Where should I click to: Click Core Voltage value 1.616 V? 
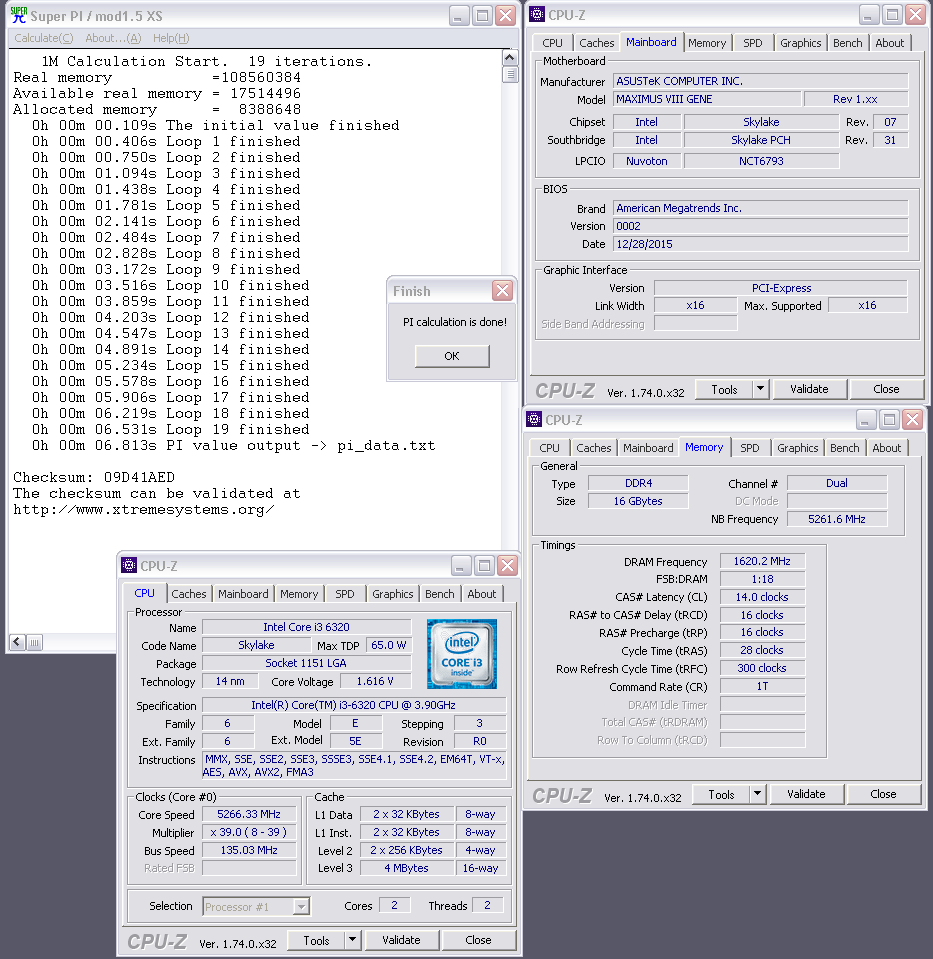[375, 681]
